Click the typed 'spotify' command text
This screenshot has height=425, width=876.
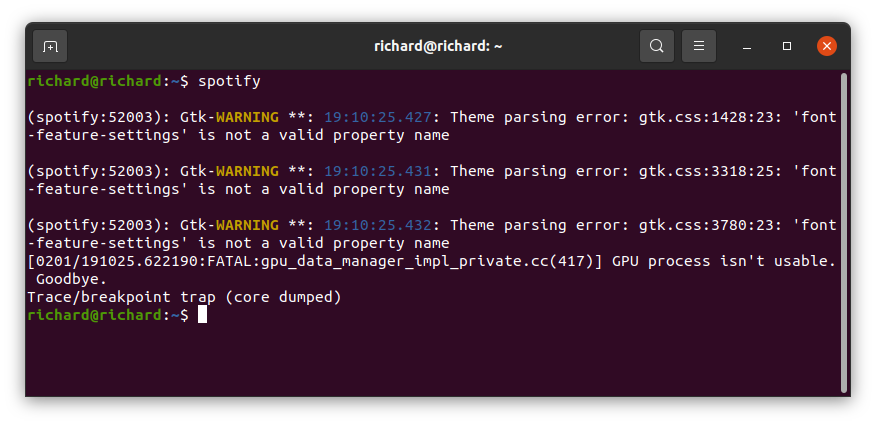(x=230, y=82)
